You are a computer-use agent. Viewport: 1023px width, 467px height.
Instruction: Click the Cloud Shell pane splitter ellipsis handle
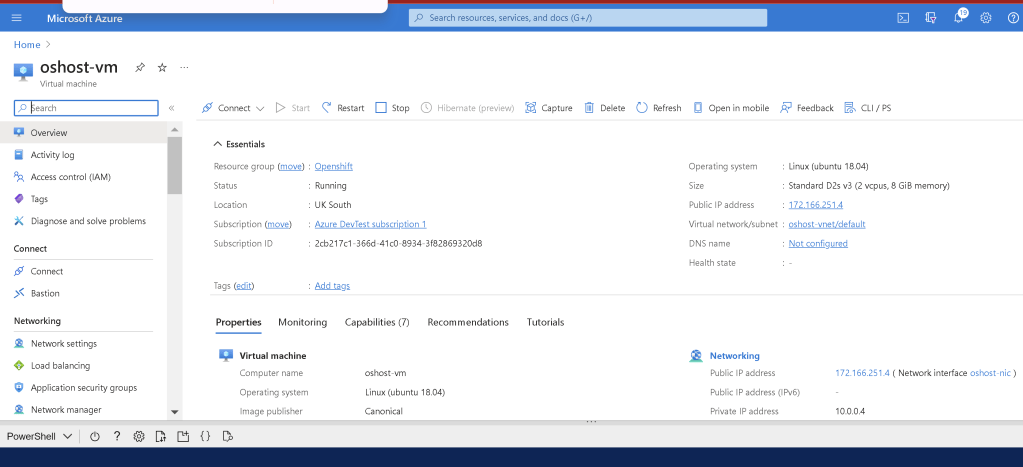point(591,422)
